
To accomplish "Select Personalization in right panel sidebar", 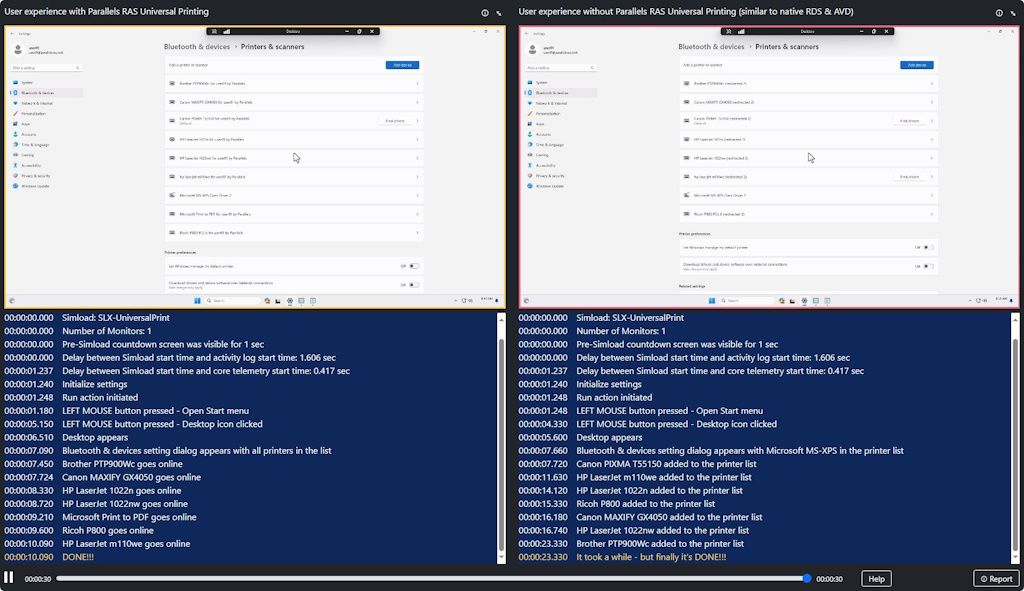I will tap(551, 113).
